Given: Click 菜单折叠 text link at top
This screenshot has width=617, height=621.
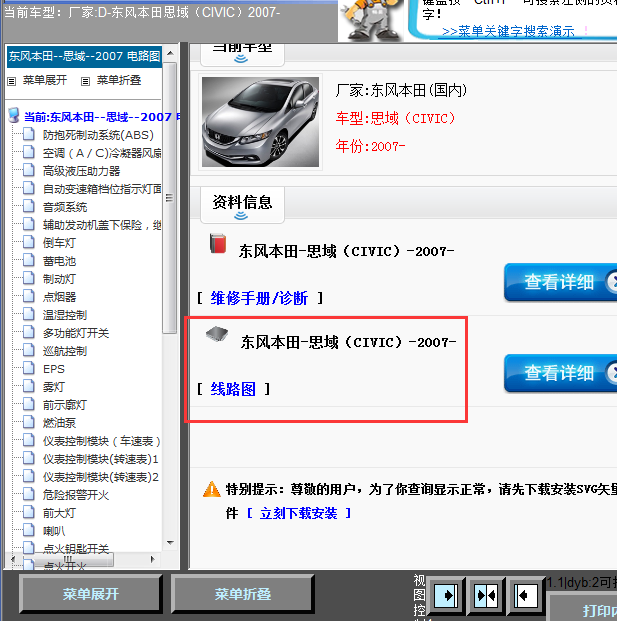Looking at the screenshot, I should coord(119,80).
